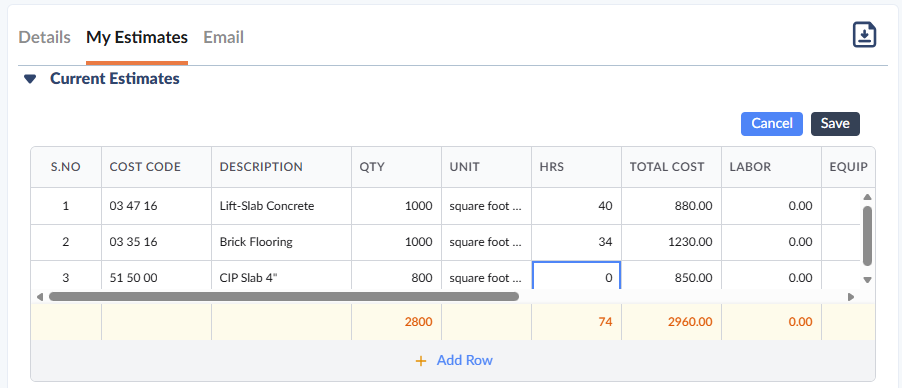Click the Brick Flooring description cell
This screenshot has height=388, width=902.
(281, 242)
